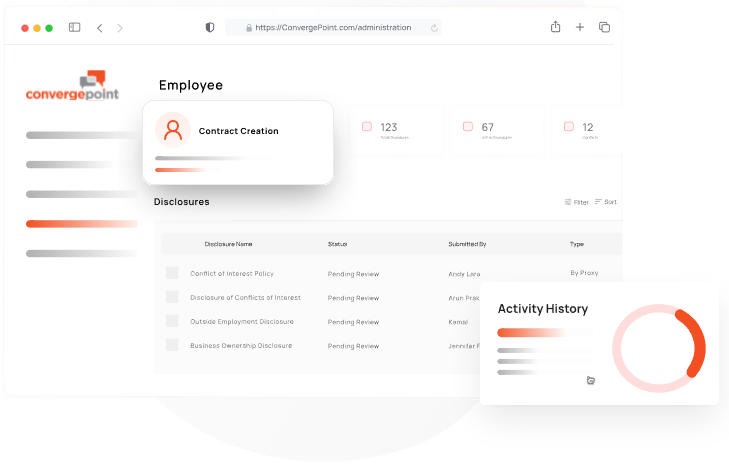Select the last gray sidebar menu item
This screenshot has width=729, height=469.
click(82, 254)
